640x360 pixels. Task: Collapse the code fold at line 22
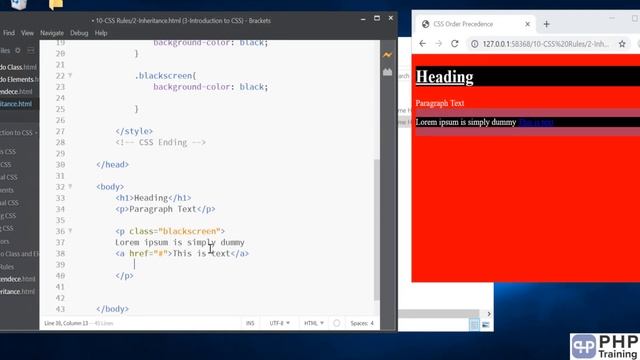pos(70,76)
